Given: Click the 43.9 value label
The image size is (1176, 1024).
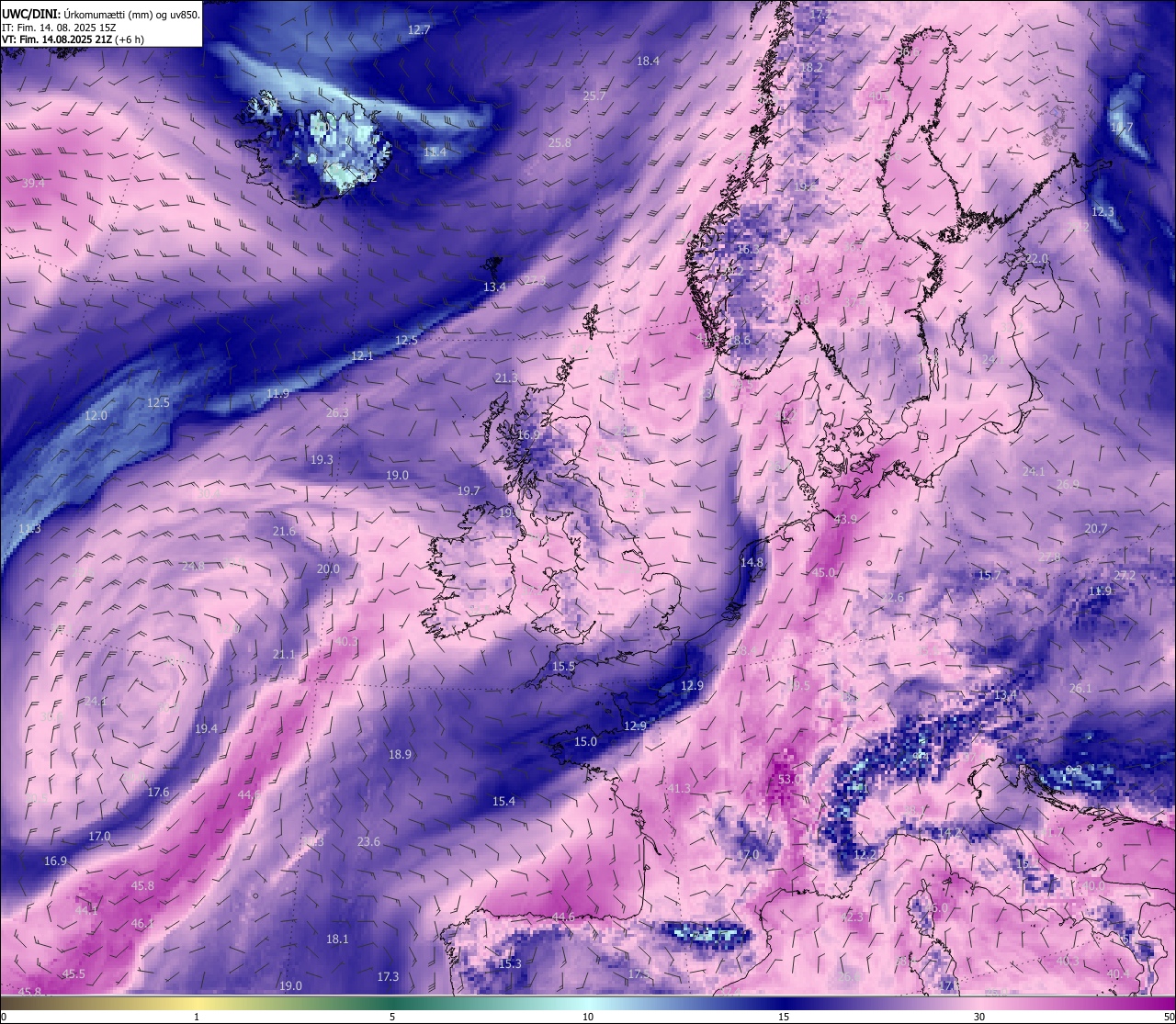Looking at the screenshot, I should tap(845, 519).
